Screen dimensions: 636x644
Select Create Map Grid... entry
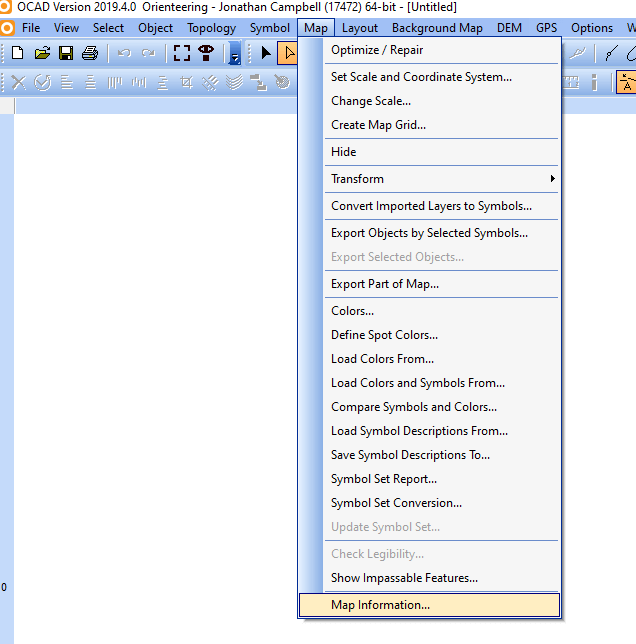click(x=429, y=125)
